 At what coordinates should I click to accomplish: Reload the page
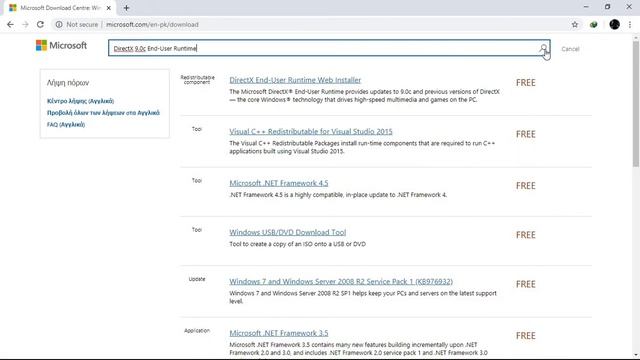click(x=40, y=24)
